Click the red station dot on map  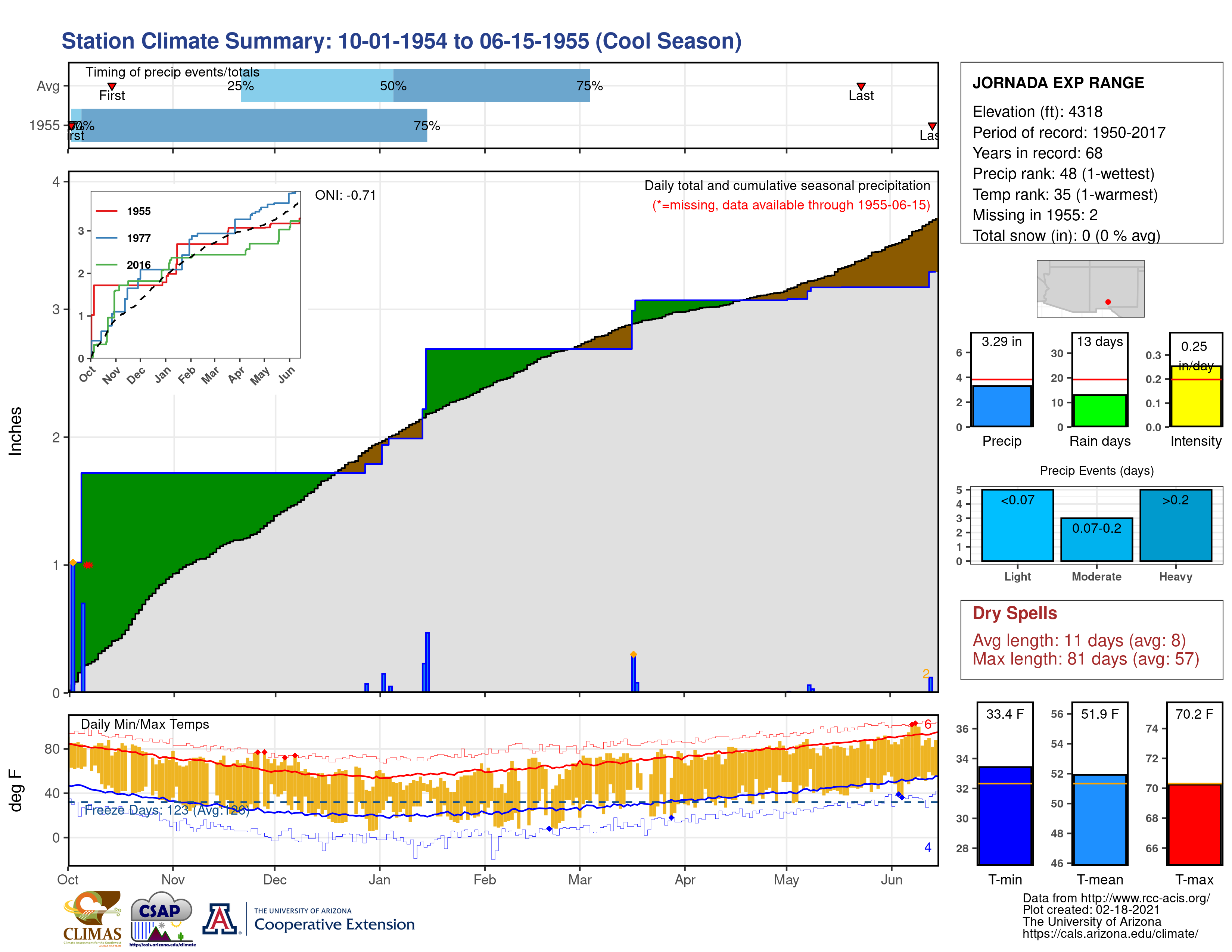tap(1108, 302)
